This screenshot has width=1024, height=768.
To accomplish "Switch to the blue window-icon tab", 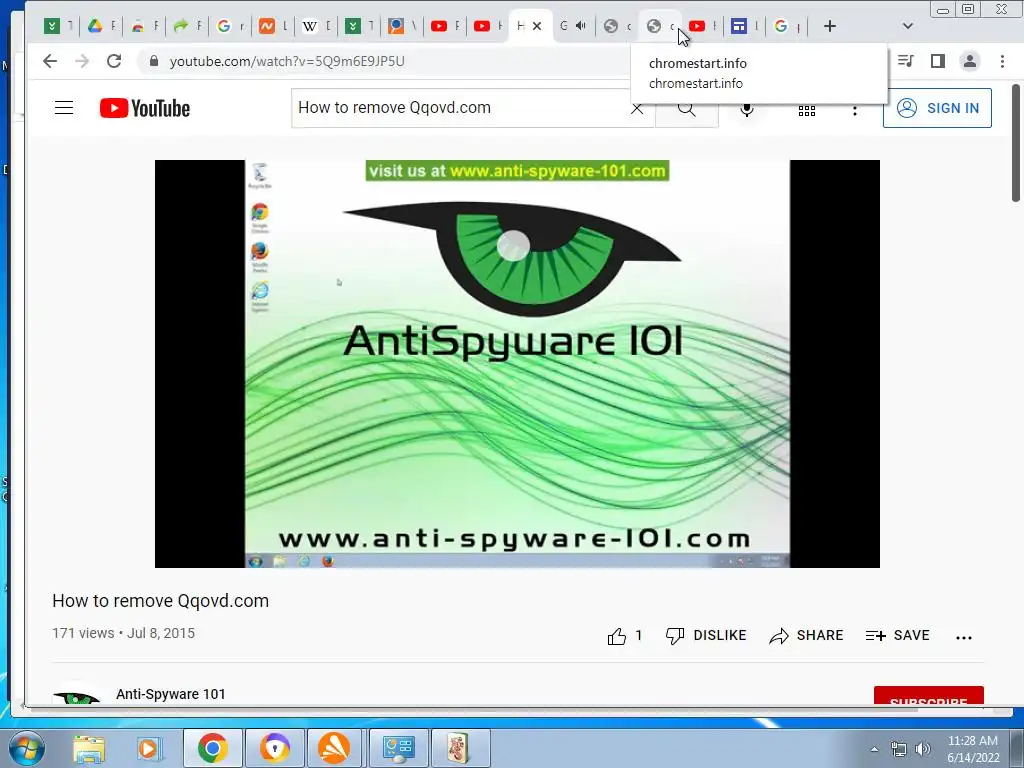I will [x=745, y=26].
